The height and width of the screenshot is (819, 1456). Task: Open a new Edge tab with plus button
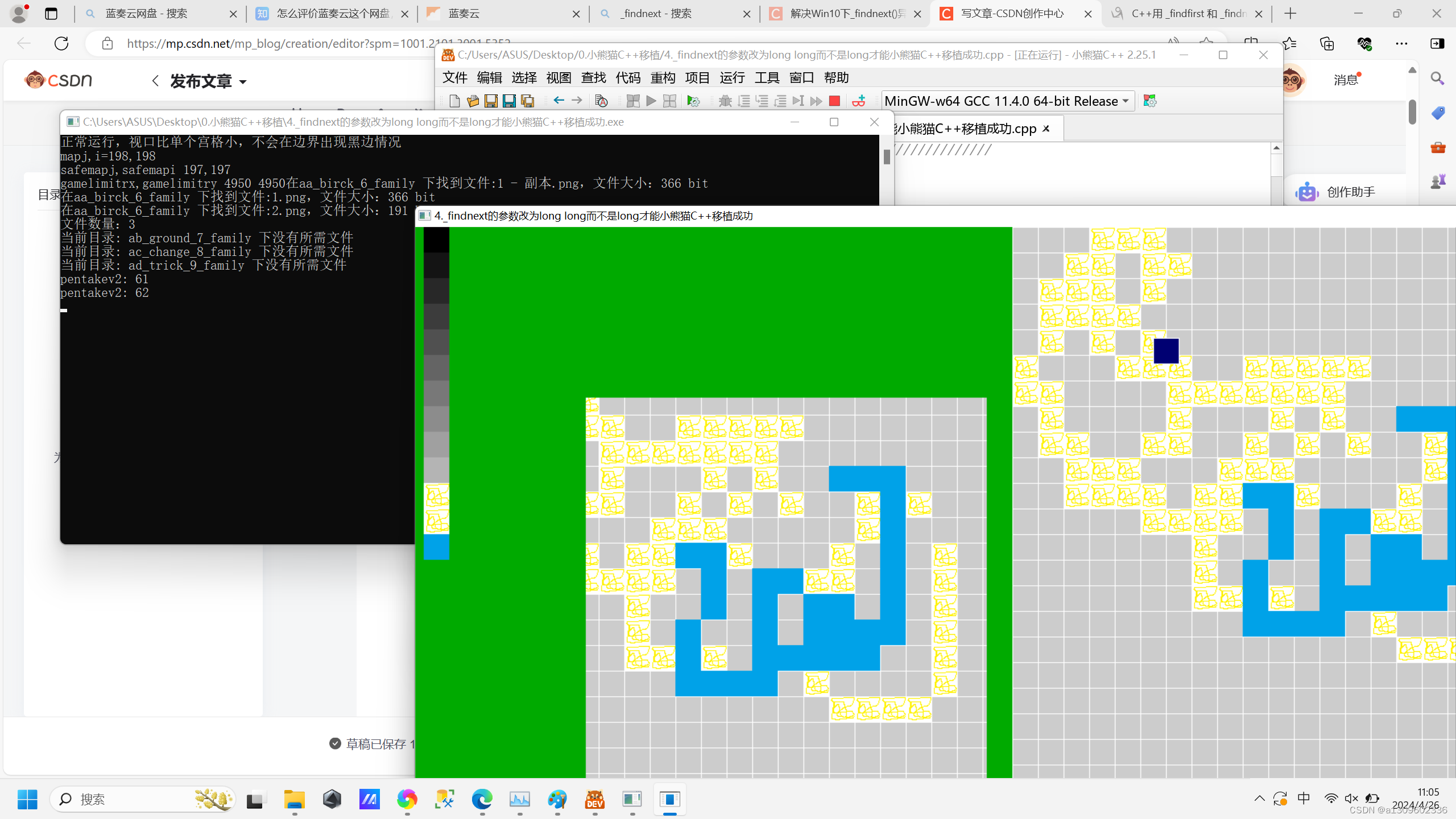(1290, 14)
